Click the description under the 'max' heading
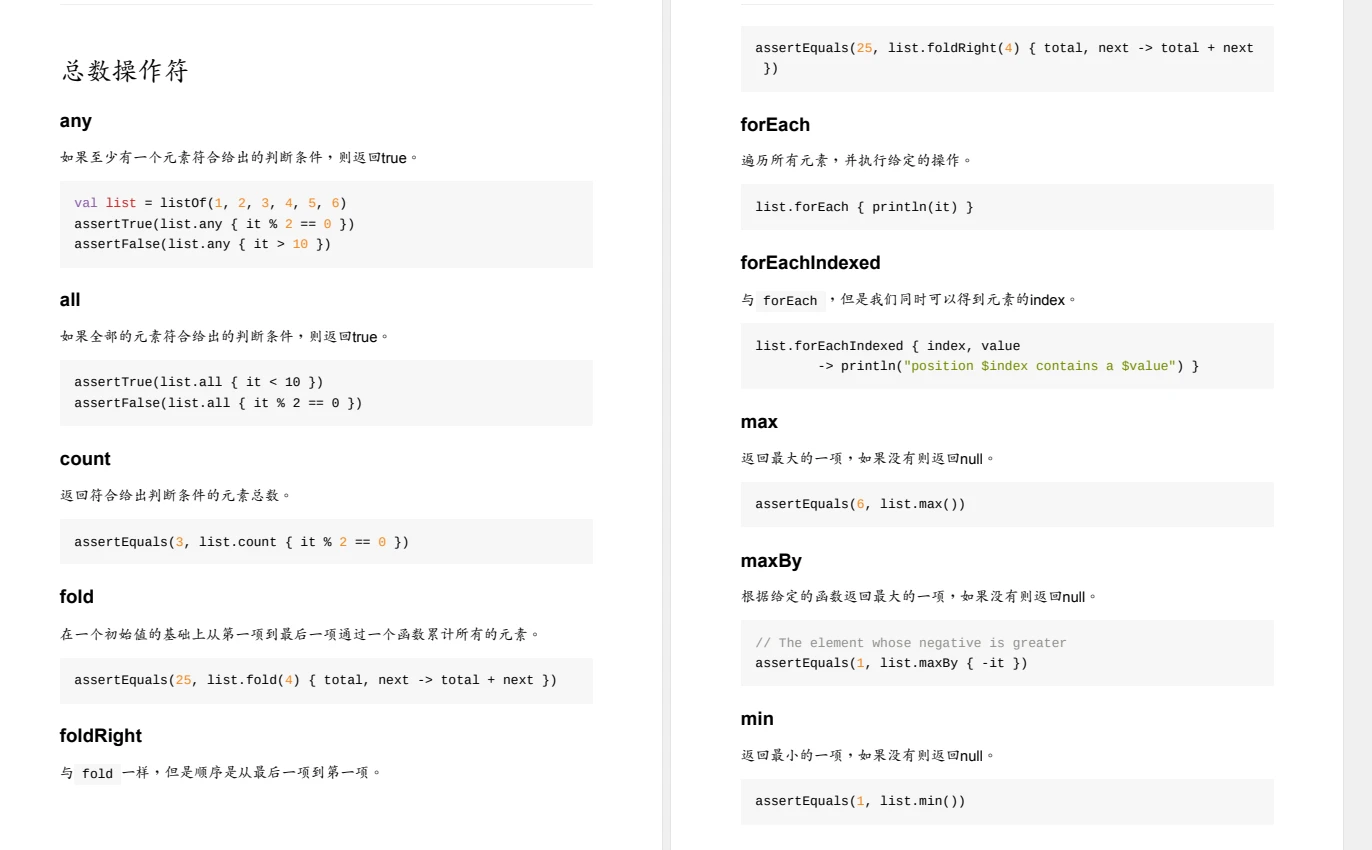The height and width of the screenshot is (850, 1372). 868,458
